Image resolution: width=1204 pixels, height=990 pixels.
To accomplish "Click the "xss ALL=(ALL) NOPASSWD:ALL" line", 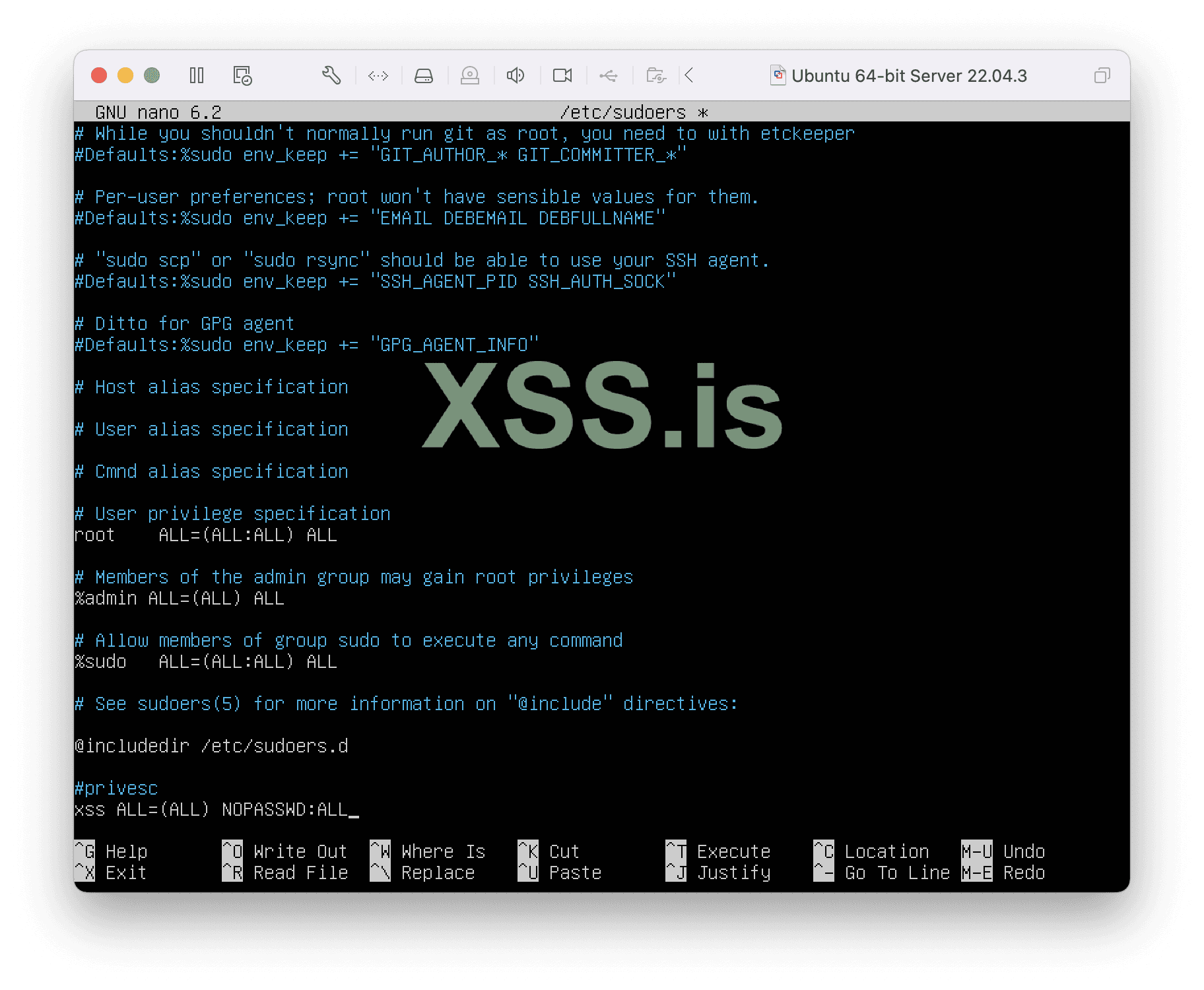I will point(211,809).
